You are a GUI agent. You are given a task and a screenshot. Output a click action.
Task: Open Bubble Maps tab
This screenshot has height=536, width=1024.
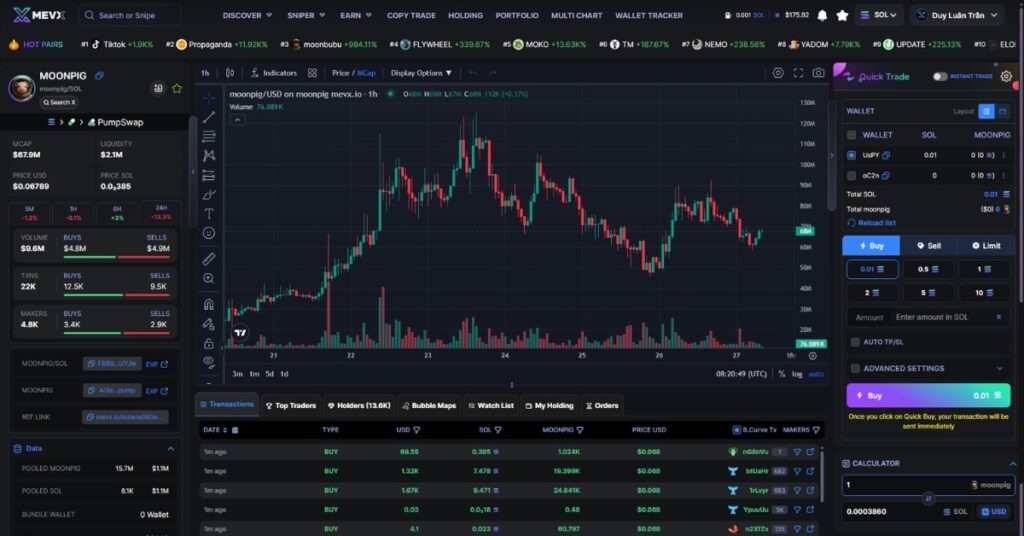(429, 405)
